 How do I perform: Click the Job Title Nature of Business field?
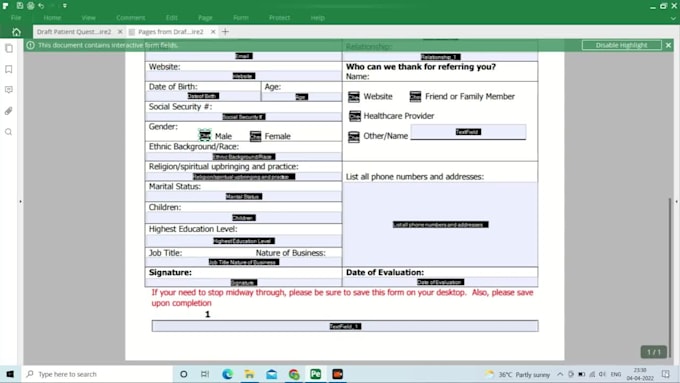243,262
